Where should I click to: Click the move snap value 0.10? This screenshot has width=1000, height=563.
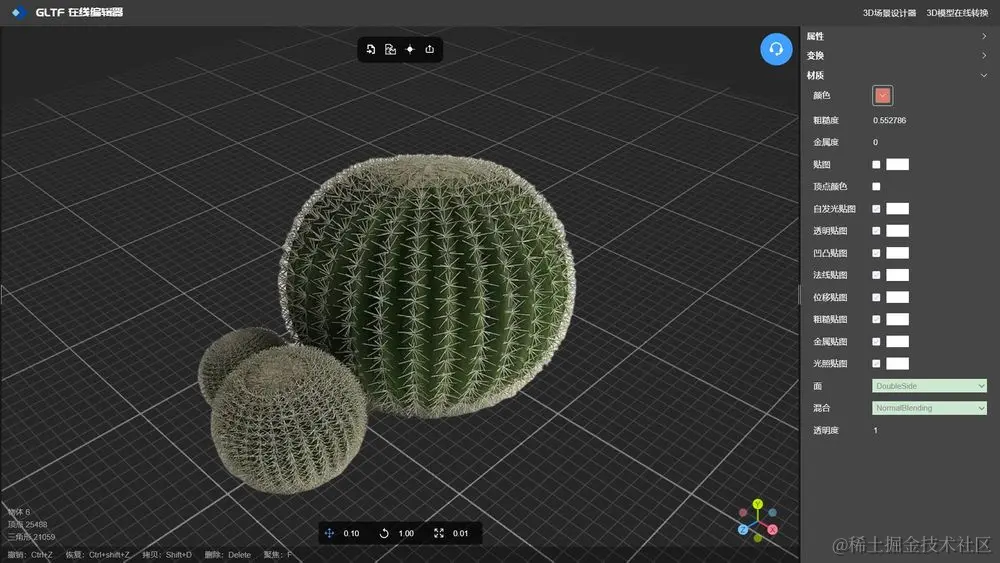pyautogui.click(x=351, y=534)
